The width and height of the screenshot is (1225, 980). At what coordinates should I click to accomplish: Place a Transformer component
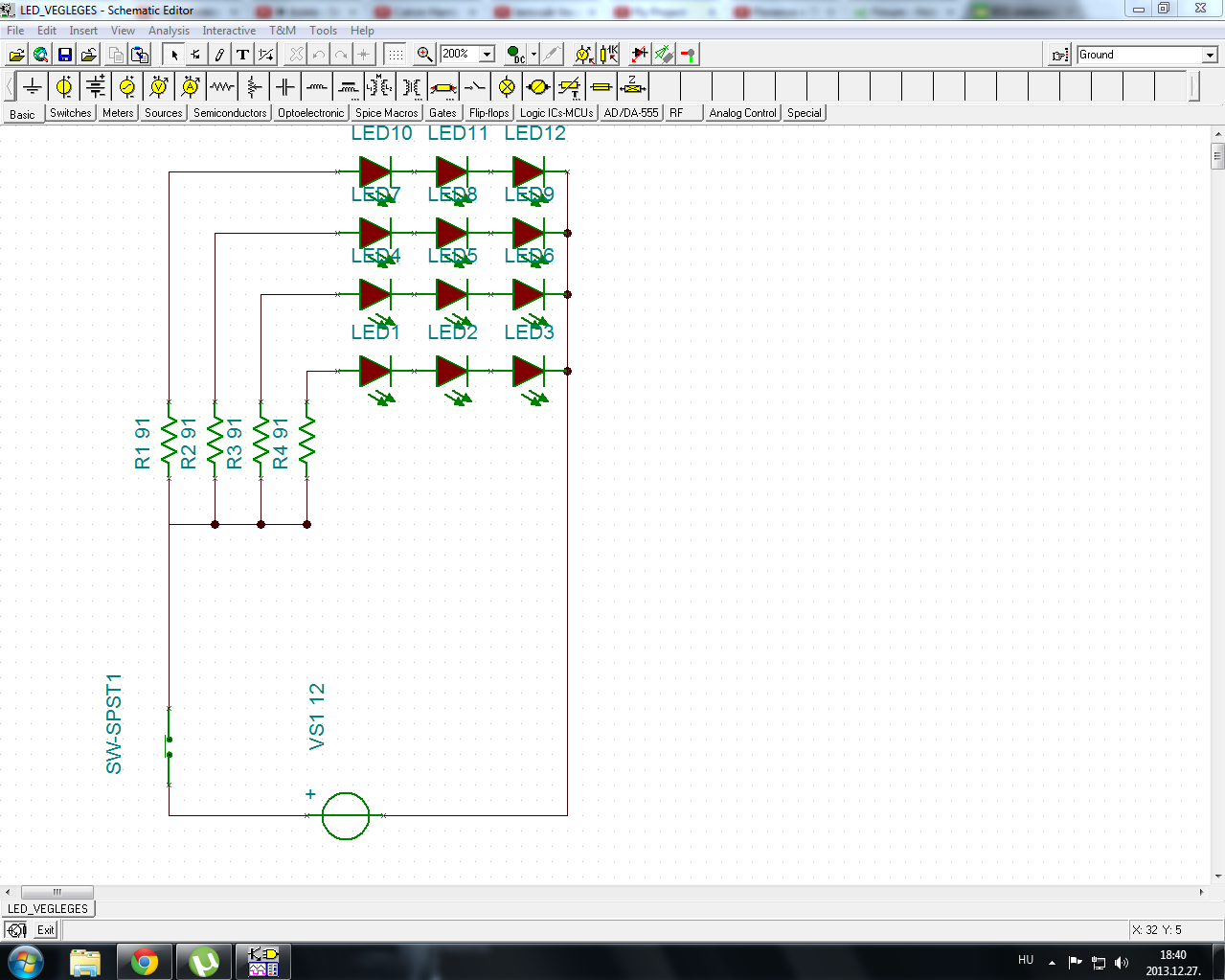412,87
